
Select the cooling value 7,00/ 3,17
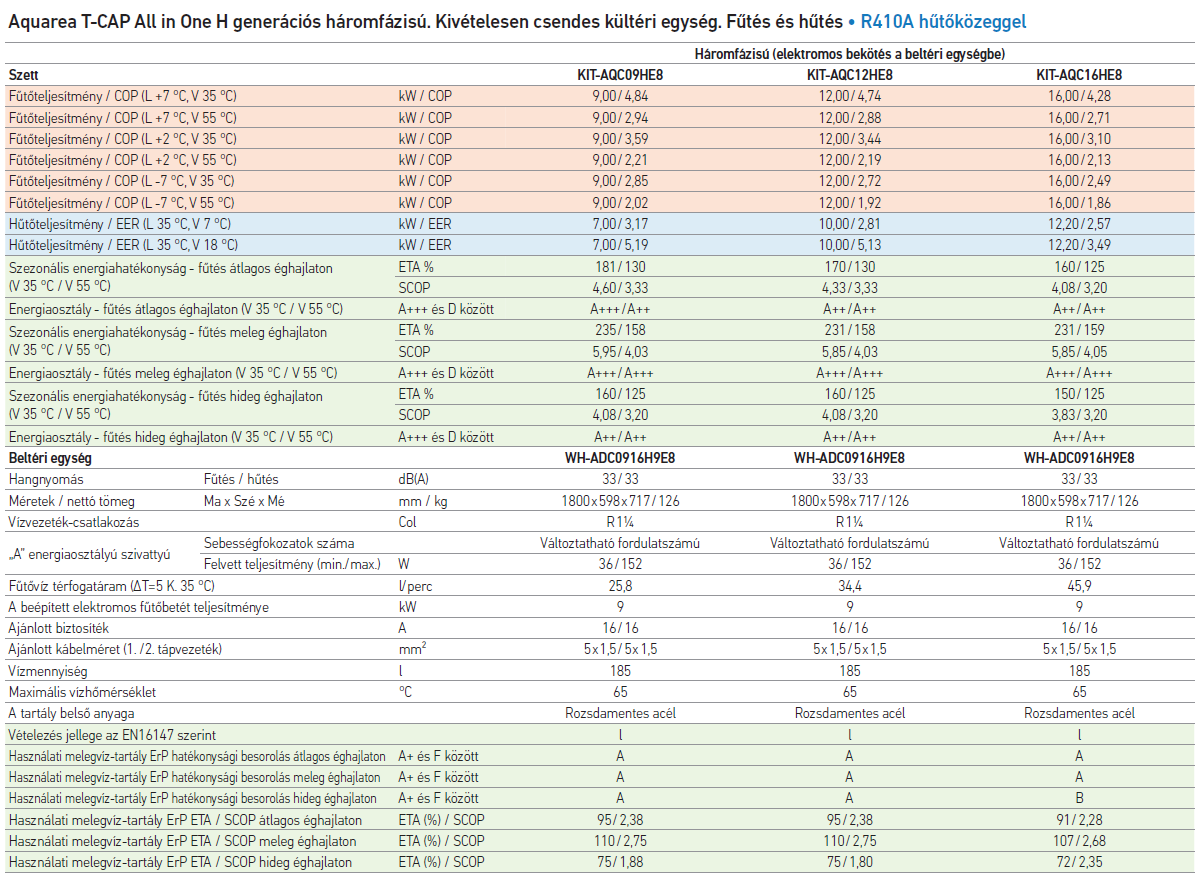(620, 224)
